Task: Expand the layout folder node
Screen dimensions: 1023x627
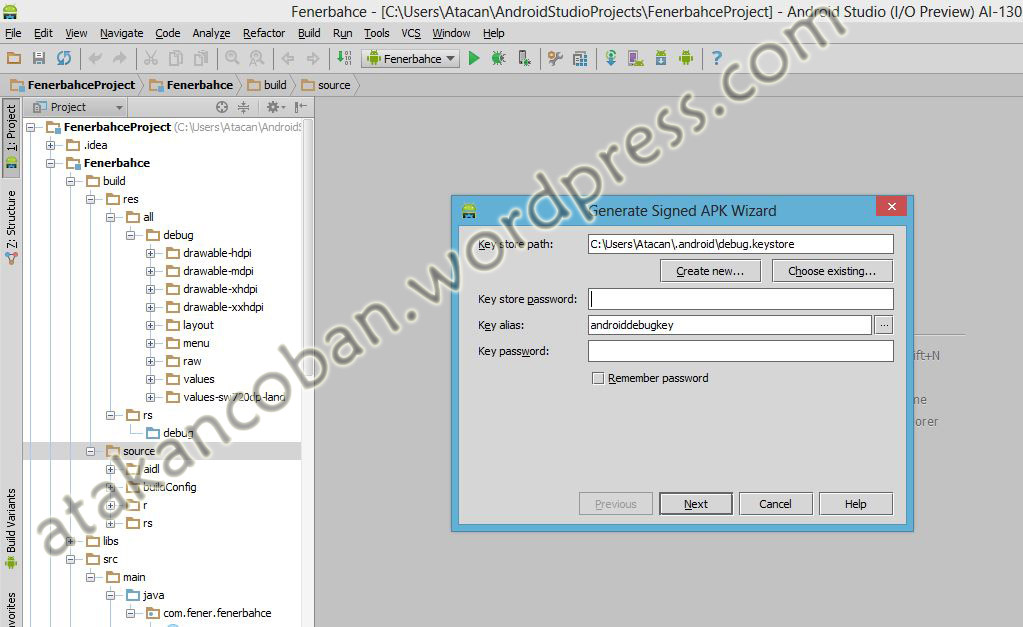Action: click(x=151, y=326)
